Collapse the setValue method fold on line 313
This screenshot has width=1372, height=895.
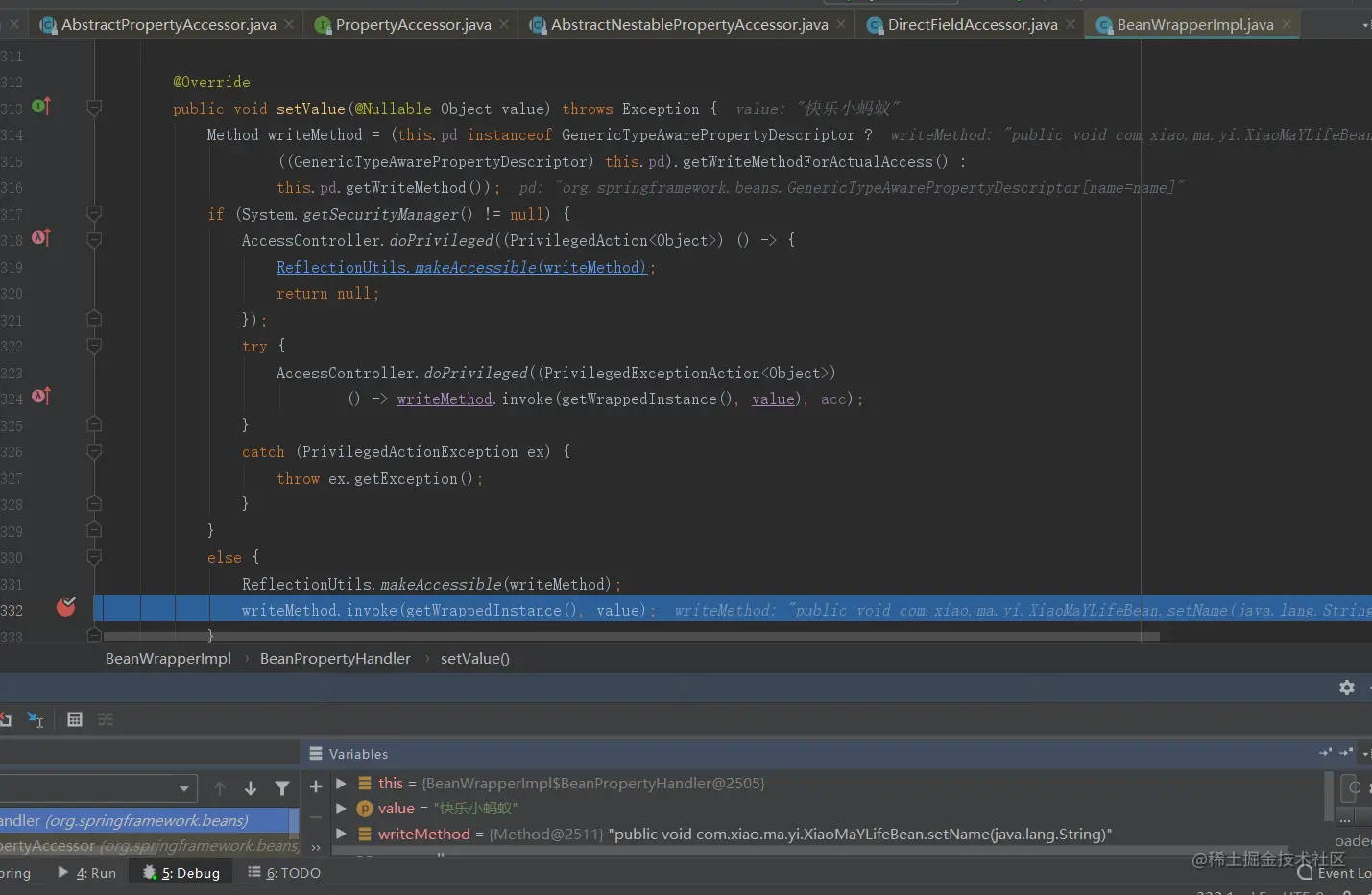(94, 109)
